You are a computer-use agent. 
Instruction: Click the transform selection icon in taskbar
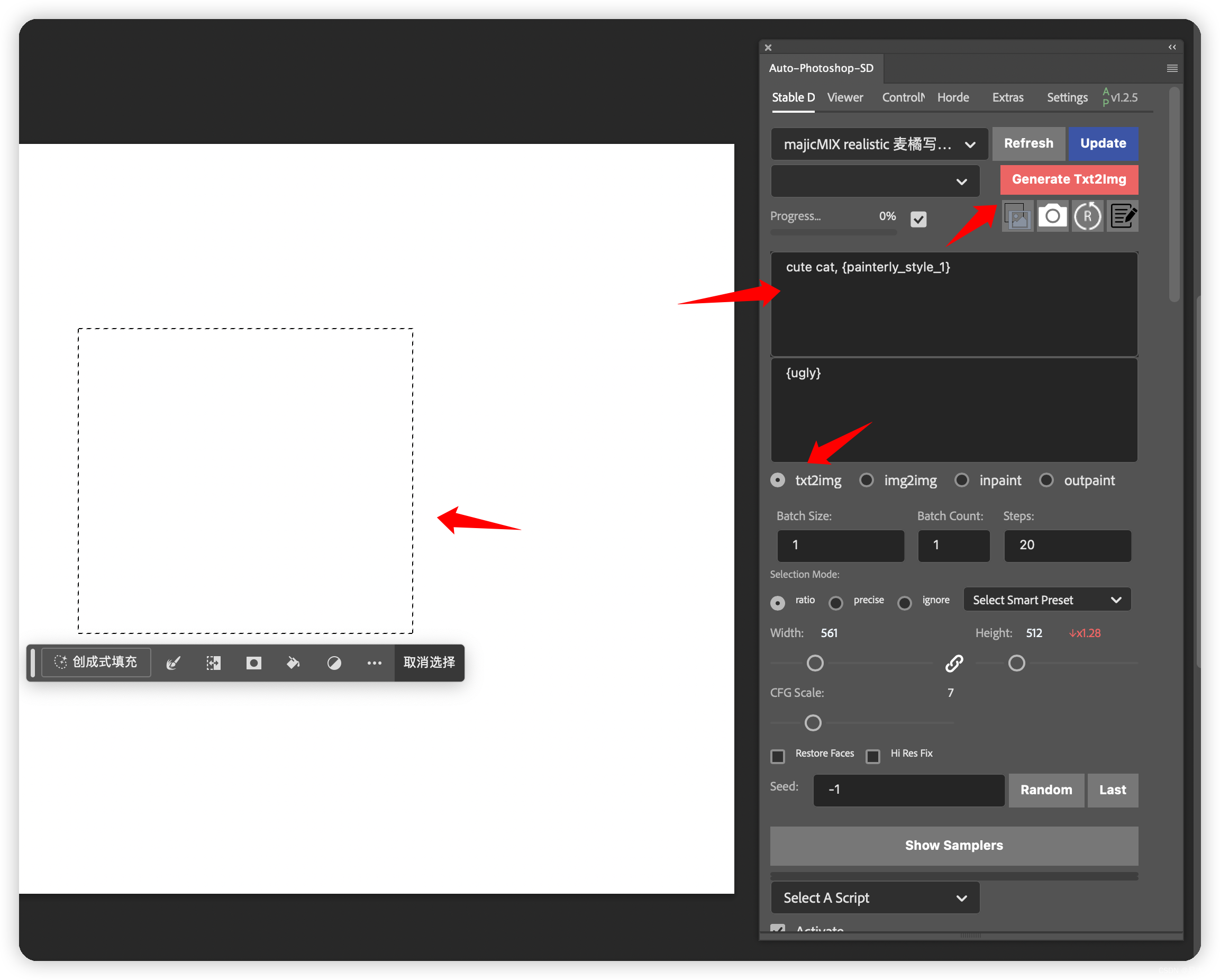point(213,663)
